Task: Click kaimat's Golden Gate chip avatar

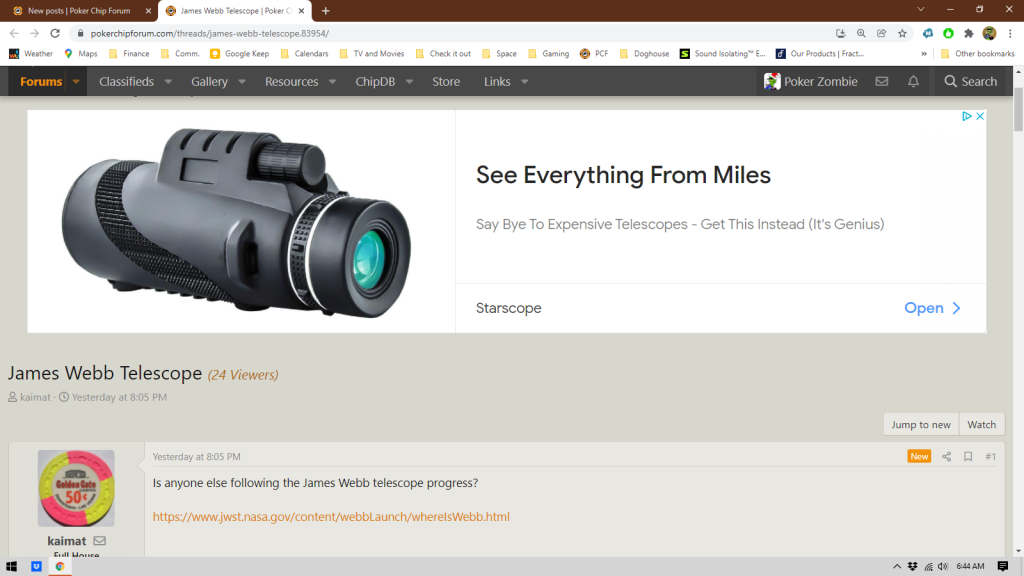Action: 76,488
